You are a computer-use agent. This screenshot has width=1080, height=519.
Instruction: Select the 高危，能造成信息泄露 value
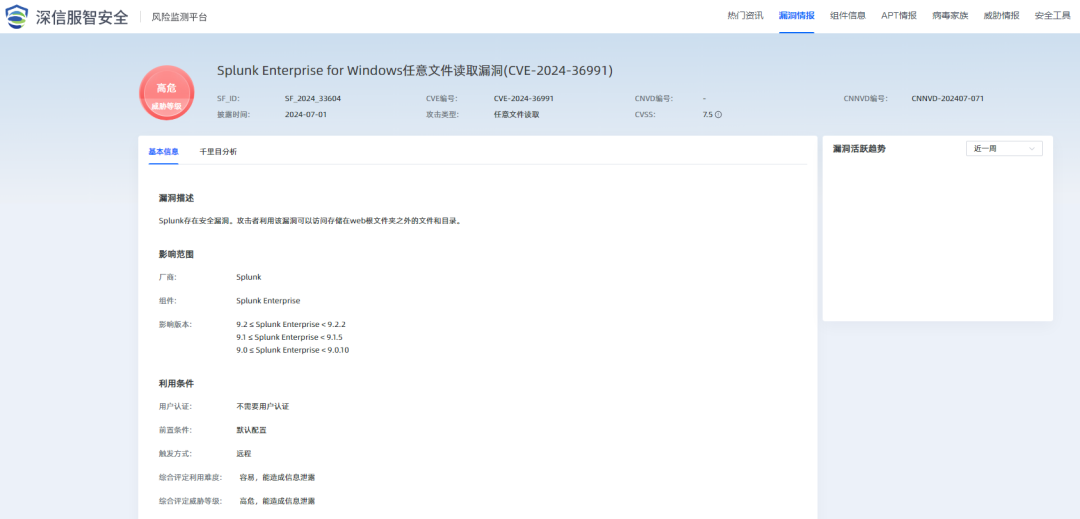(278, 501)
